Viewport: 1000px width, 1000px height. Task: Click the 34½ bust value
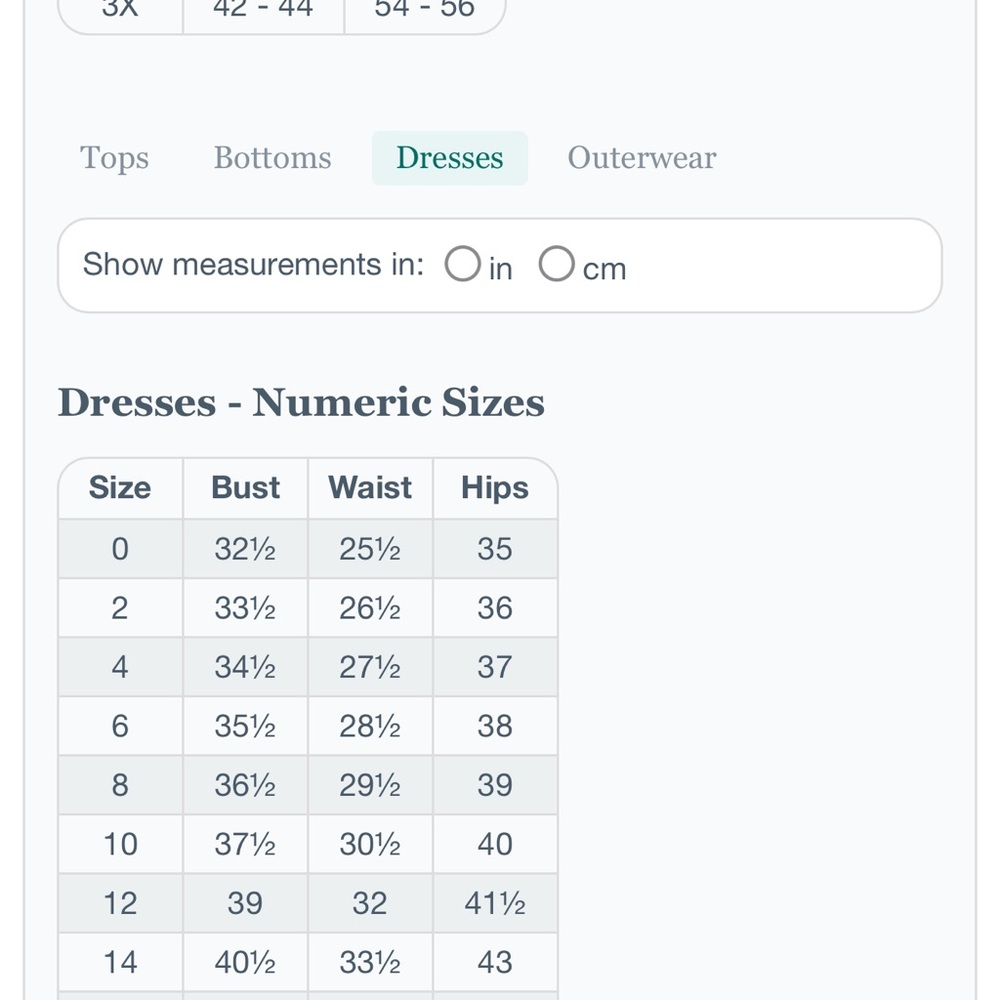tap(246, 667)
